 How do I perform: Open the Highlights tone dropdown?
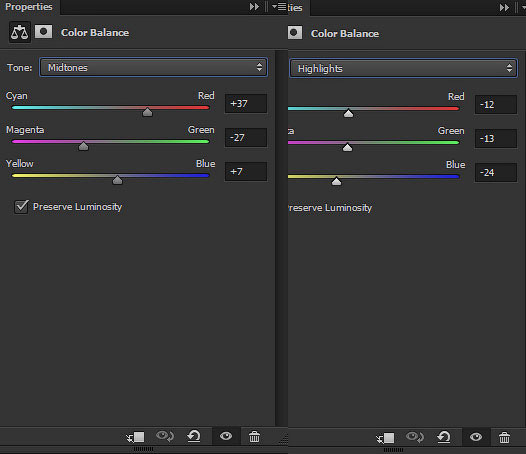pyautogui.click(x=403, y=68)
